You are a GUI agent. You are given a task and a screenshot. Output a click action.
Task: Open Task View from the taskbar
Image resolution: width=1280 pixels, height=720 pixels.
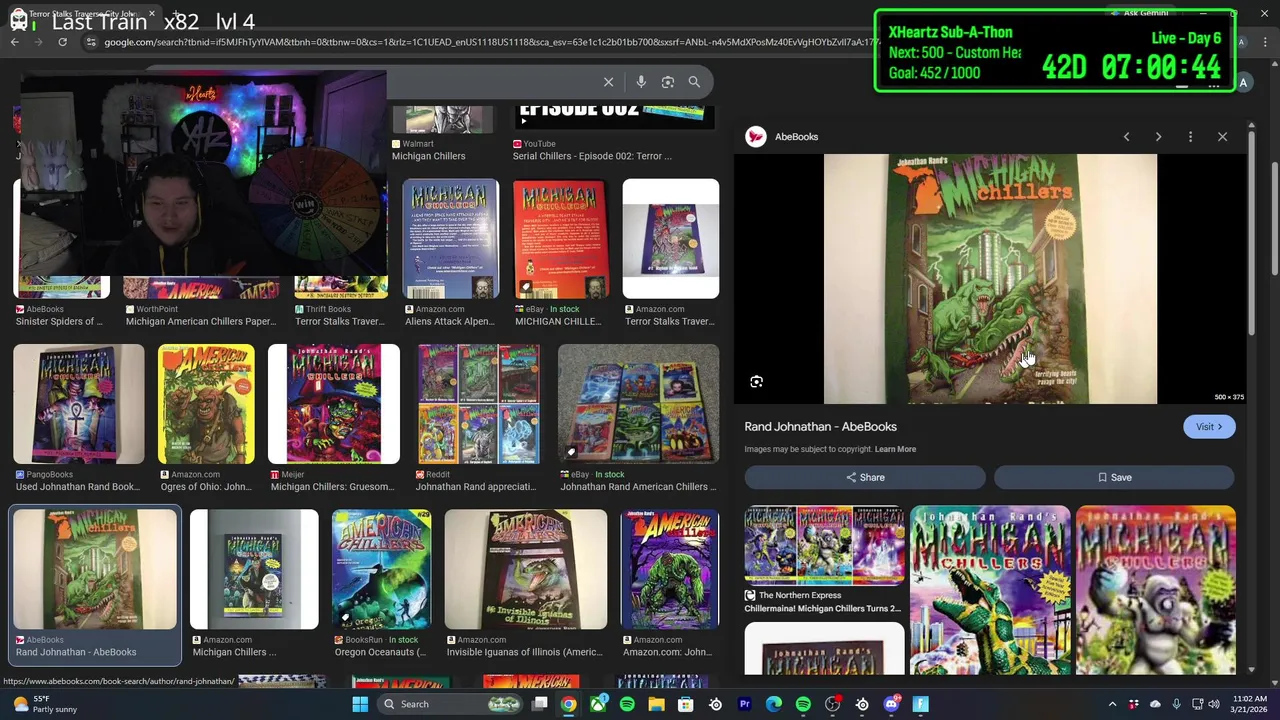coord(540,704)
